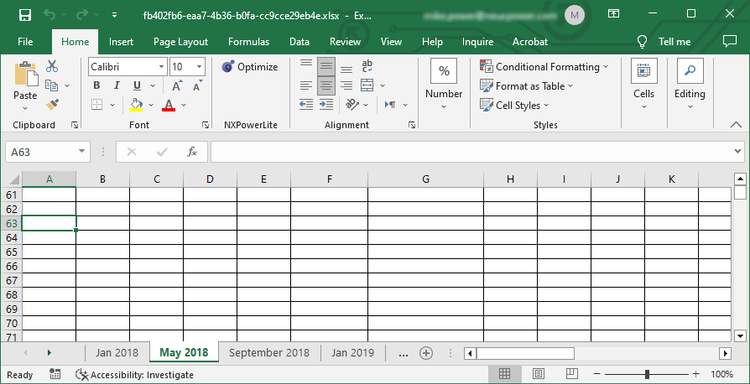Switch to the Insert tab
This screenshot has height=384, width=750.
(121, 42)
